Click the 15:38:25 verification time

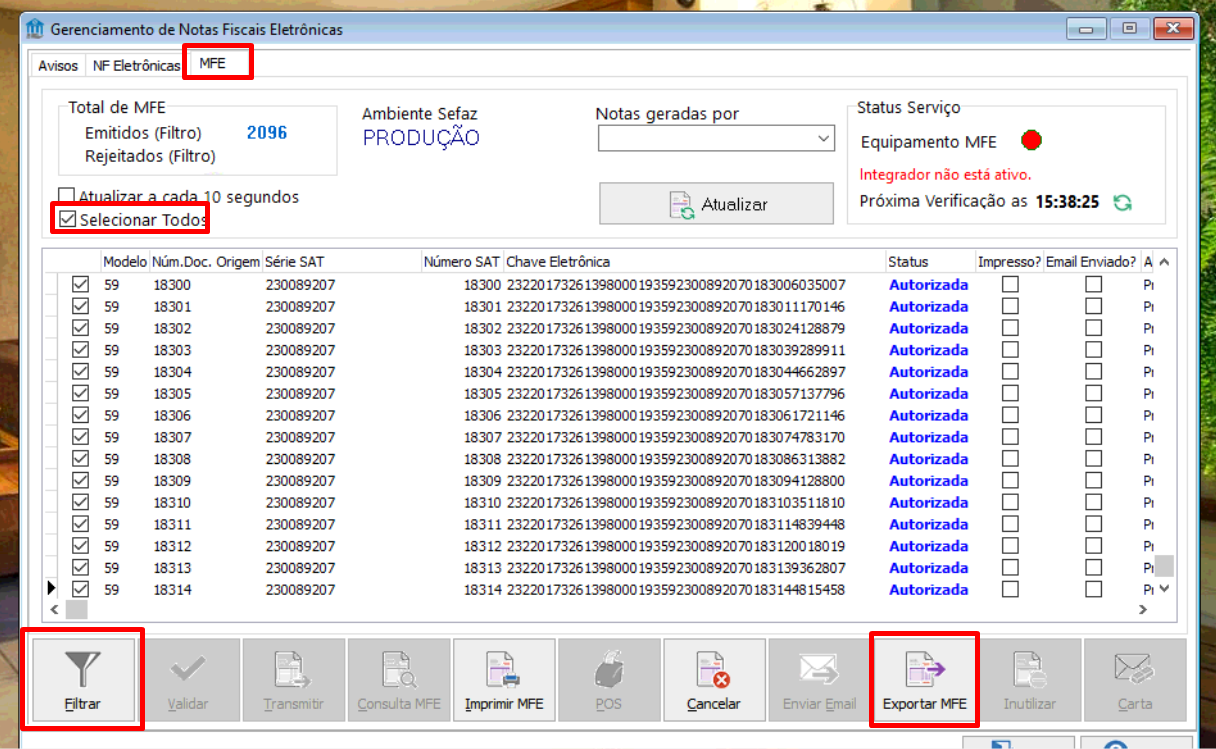[1067, 202]
